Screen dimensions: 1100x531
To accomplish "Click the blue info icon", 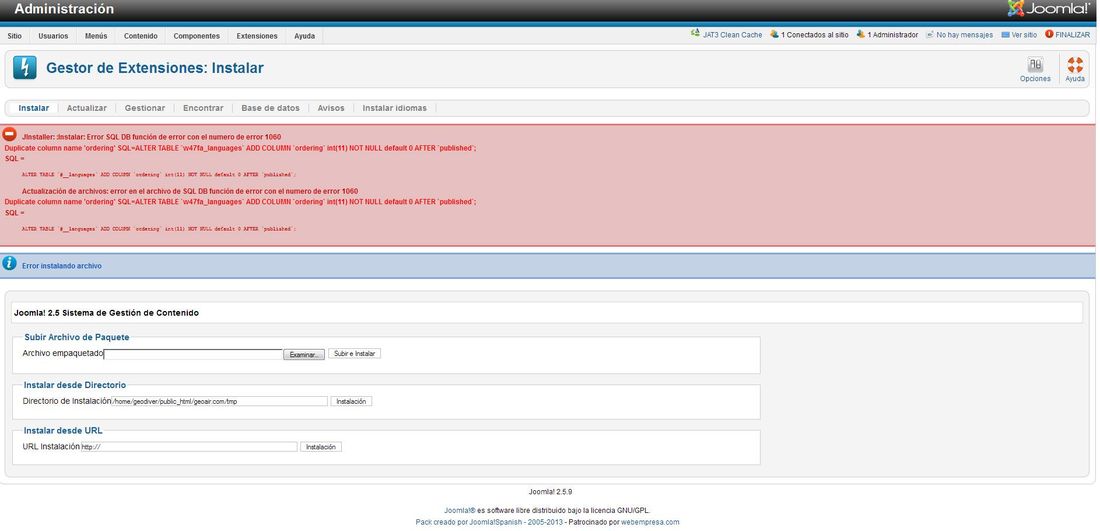I will [9, 263].
